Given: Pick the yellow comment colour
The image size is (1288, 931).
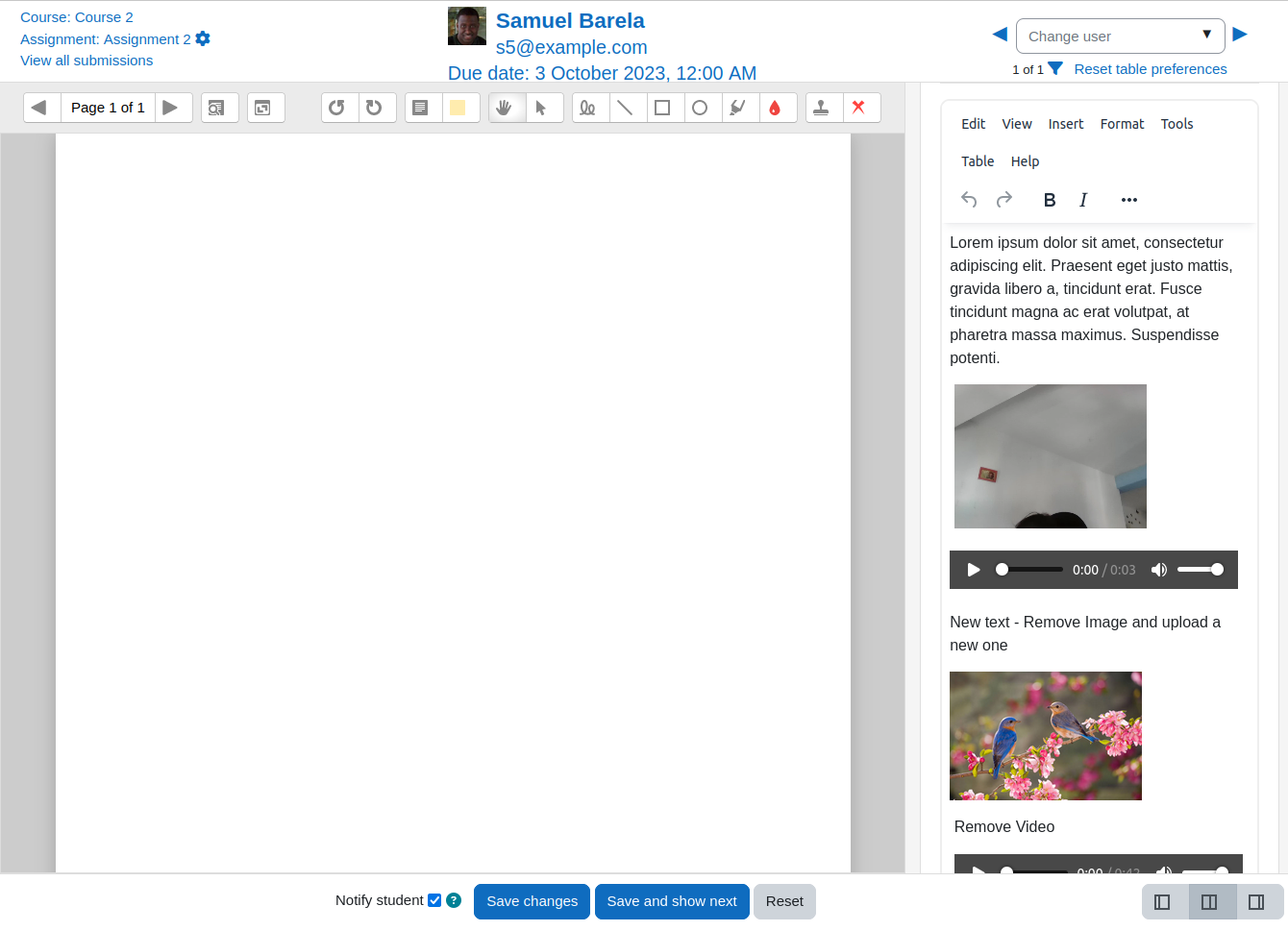Looking at the screenshot, I should 460,108.
